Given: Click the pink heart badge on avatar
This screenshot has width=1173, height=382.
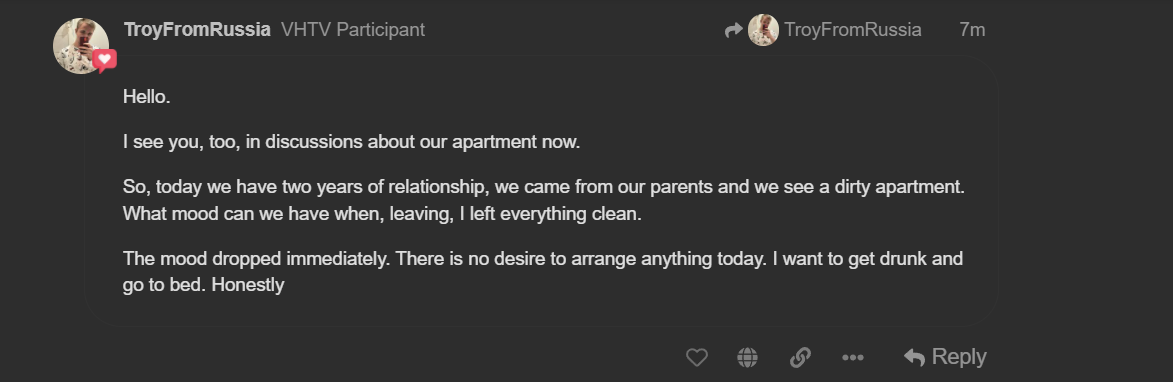Looking at the screenshot, I should click(105, 60).
